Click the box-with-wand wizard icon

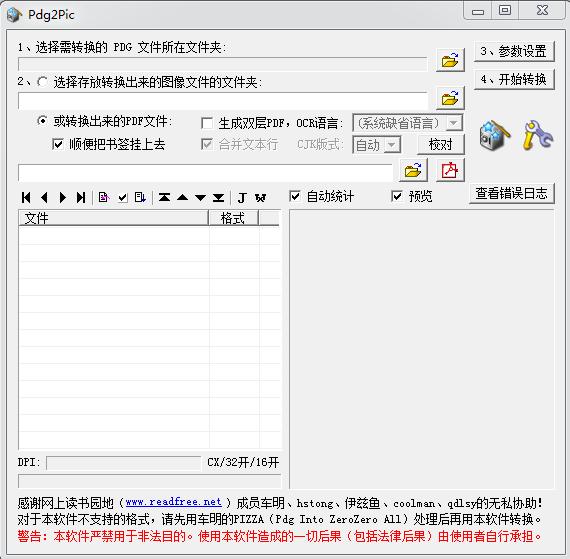coord(494,136)
